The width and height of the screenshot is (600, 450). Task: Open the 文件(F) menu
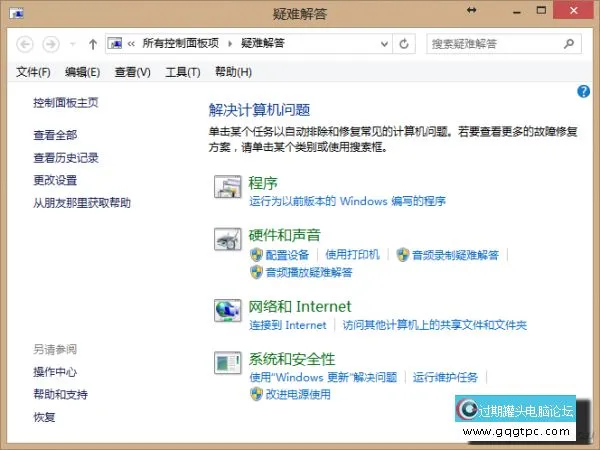click(x=33, y=72)
